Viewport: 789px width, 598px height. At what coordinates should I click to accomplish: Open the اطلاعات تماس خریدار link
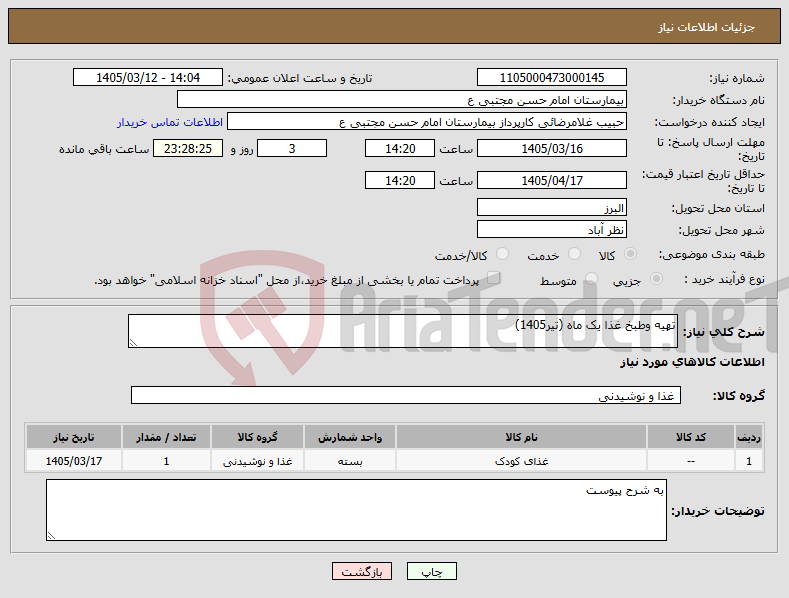coord(170,122)
